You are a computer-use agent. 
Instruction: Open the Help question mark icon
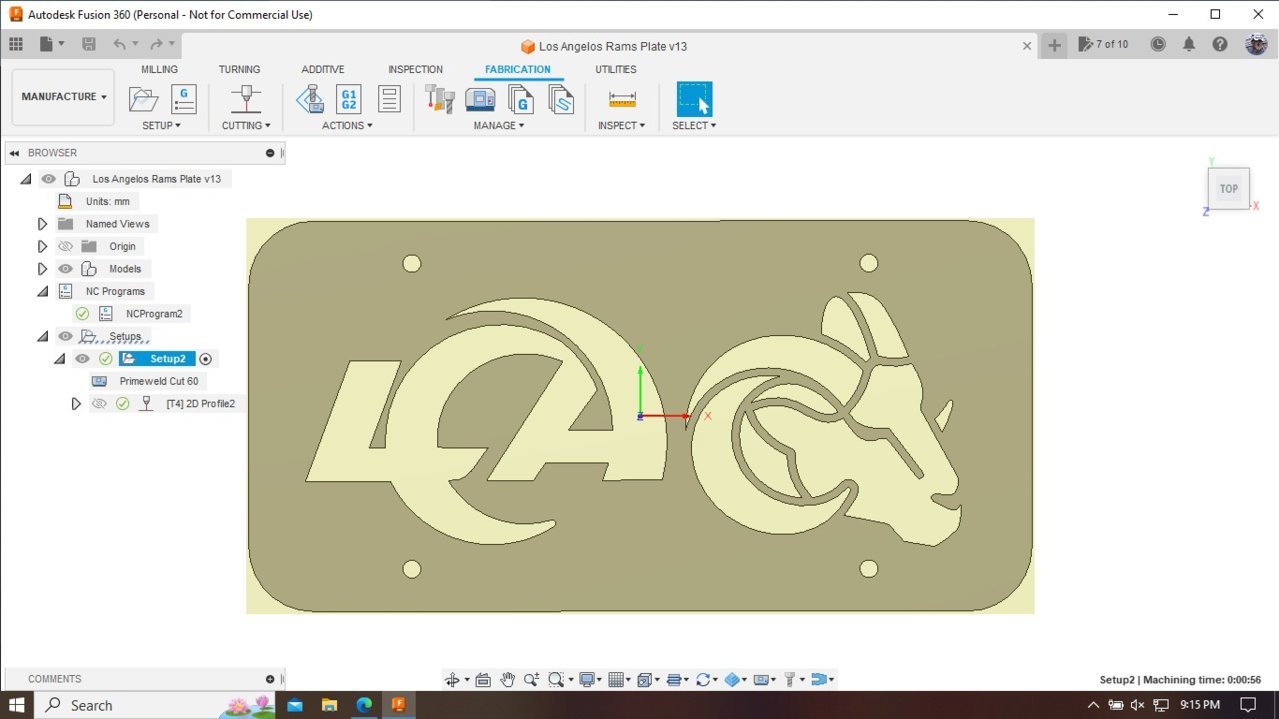point(1220,44)
